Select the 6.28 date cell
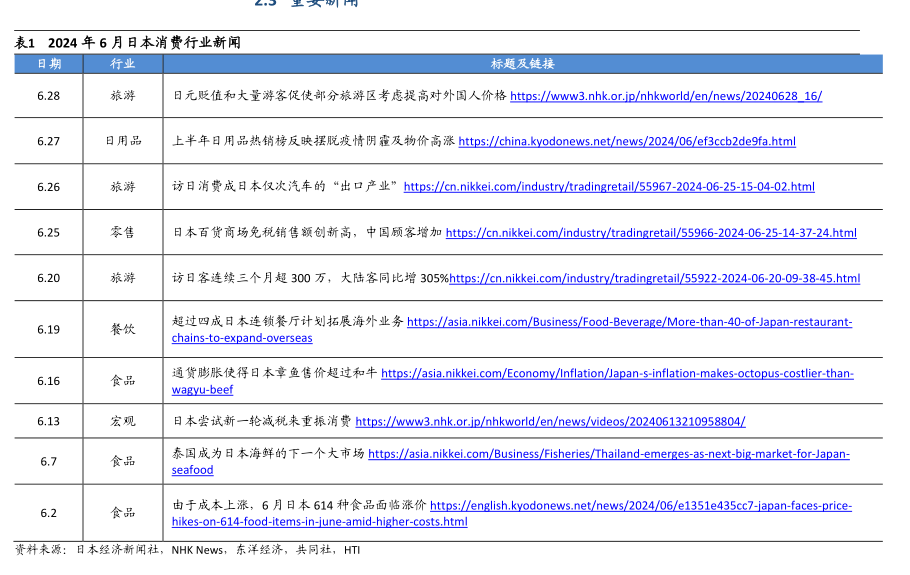Viewport: 910px width, 575px height. (49, 96)
